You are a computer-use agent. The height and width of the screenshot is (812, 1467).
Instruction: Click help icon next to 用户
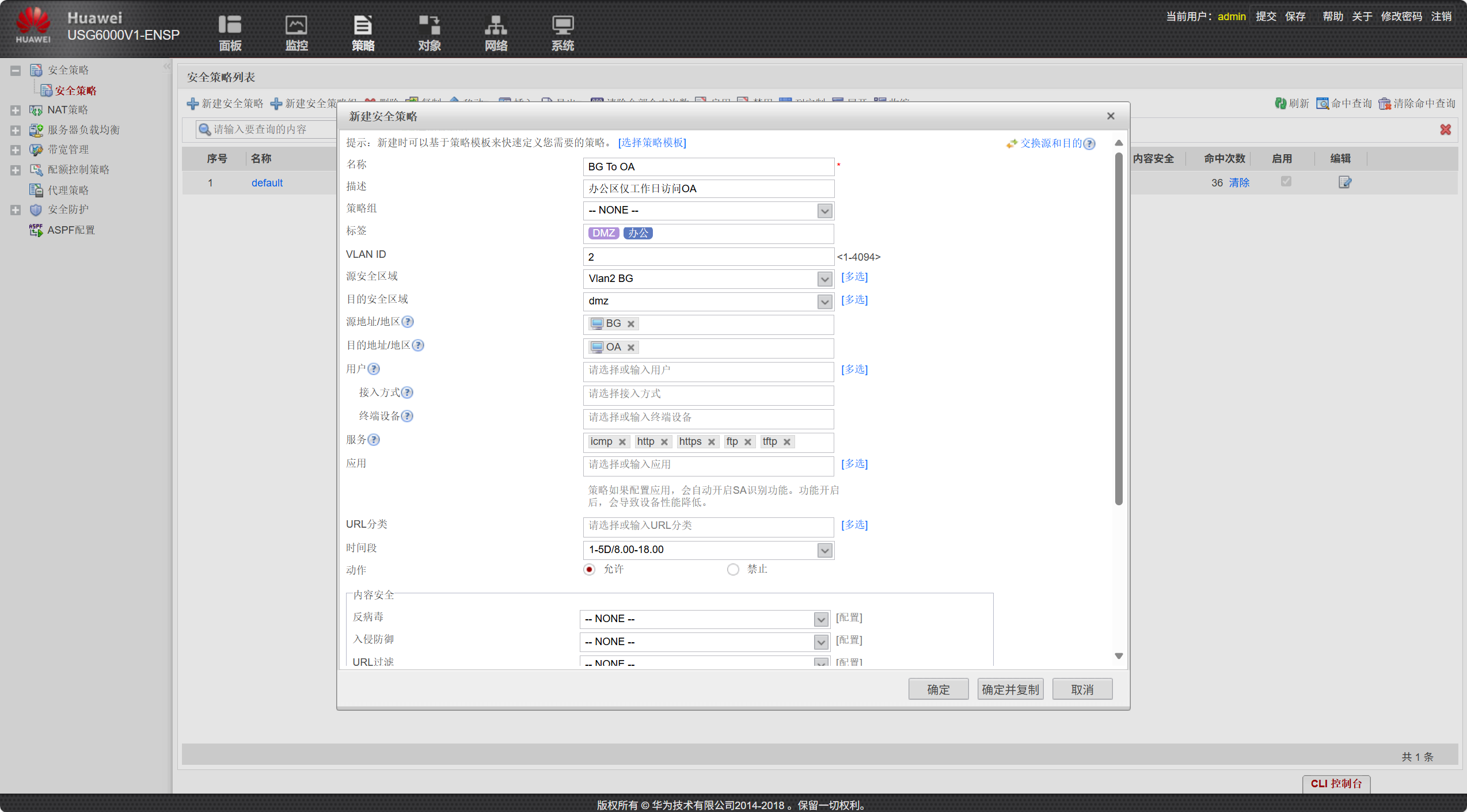[x=374, y=369]
